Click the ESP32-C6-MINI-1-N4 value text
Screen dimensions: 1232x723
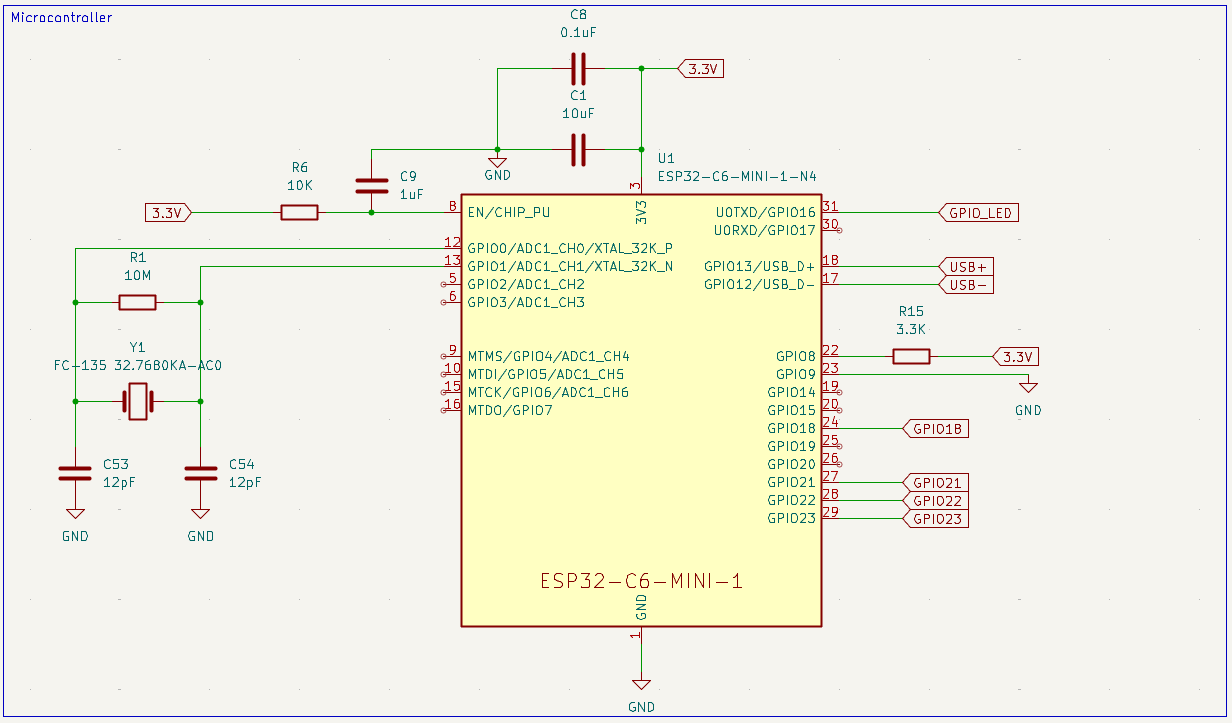tap(737, 176)
